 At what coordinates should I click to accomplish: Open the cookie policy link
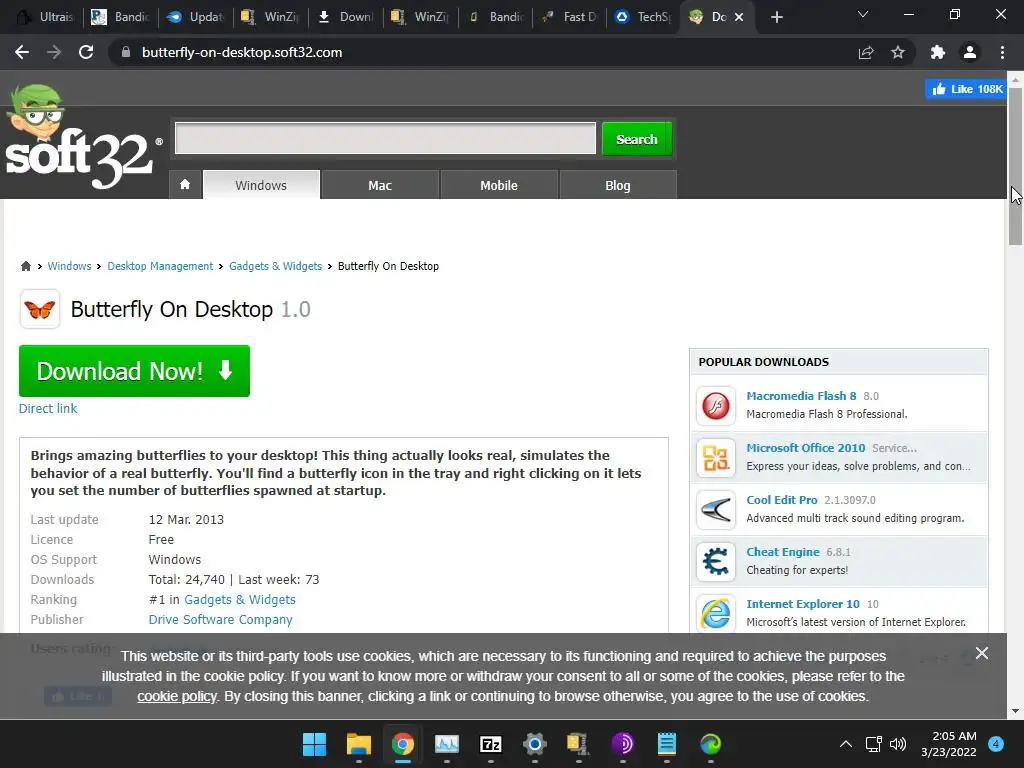[x=177, y=696]
